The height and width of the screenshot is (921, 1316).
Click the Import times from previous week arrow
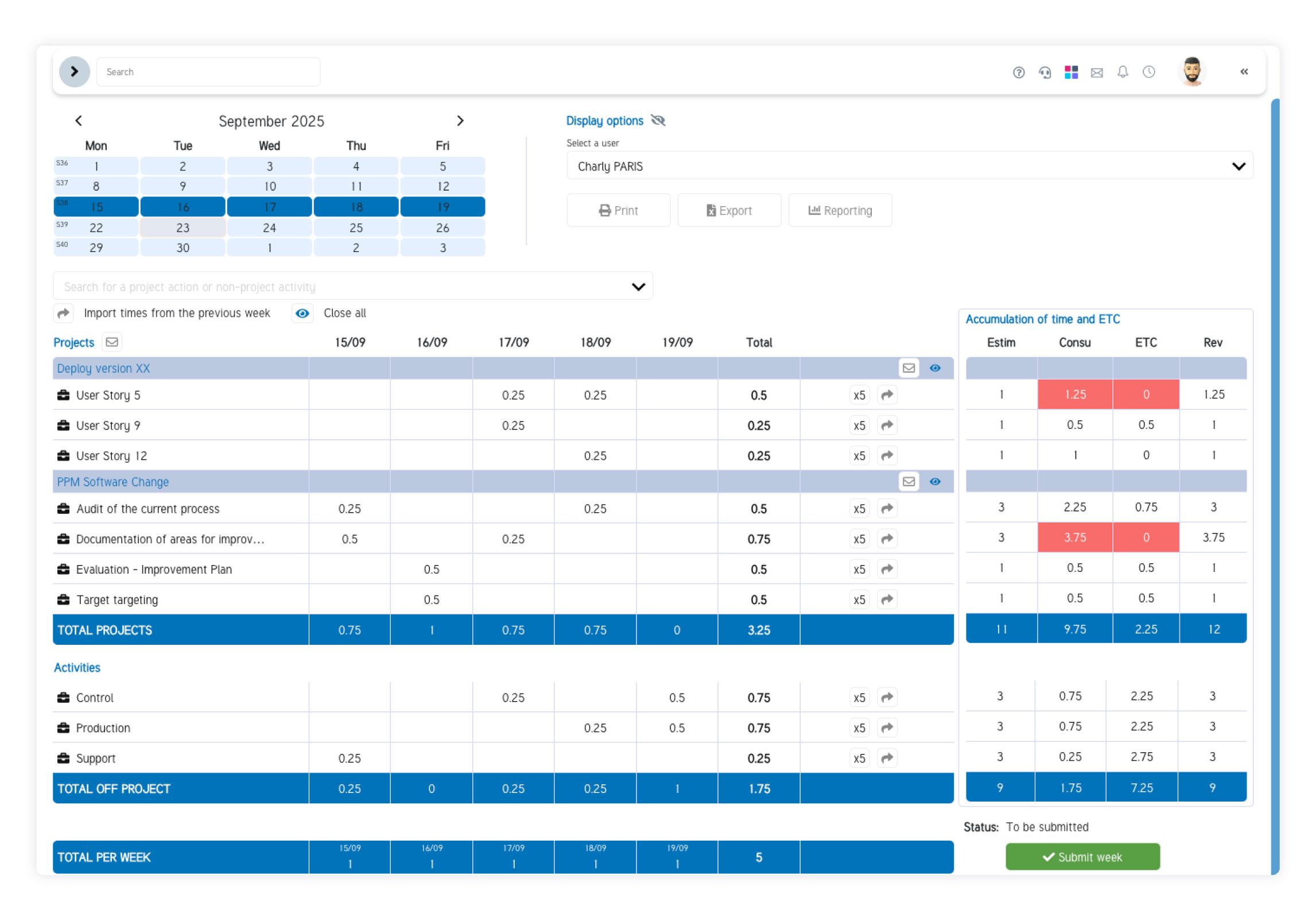pyautogui.click(x=63, y=313)
